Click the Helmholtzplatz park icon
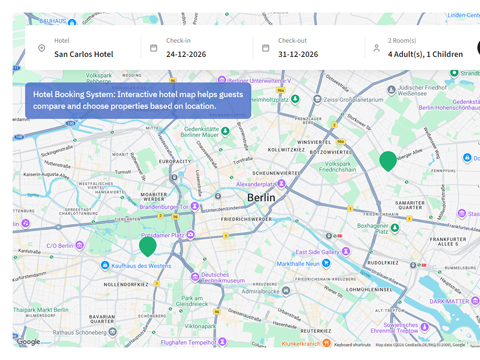480x360 pixels. [295, 99]
